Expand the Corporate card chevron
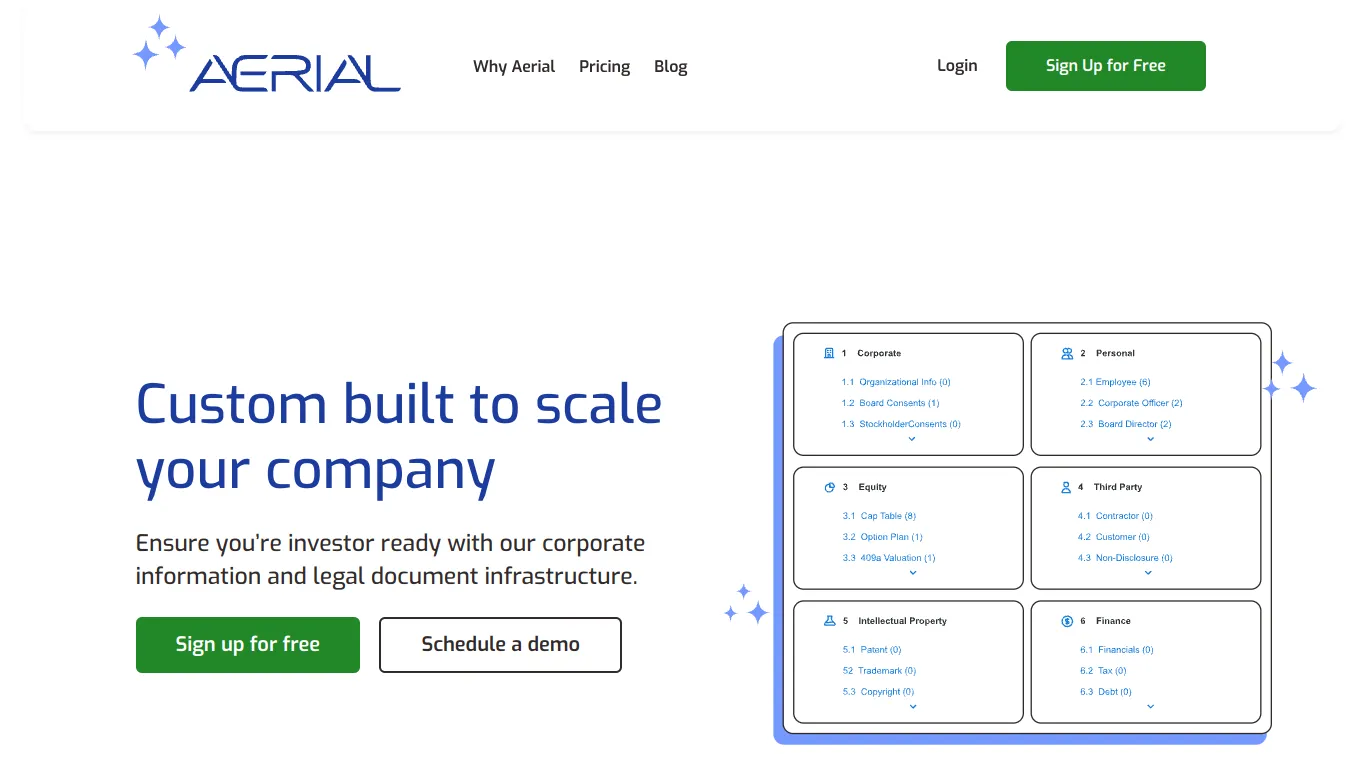Image resolution: width=1366 pixels, height=768 pixels. pyautogui.click(x=911, y=438)
